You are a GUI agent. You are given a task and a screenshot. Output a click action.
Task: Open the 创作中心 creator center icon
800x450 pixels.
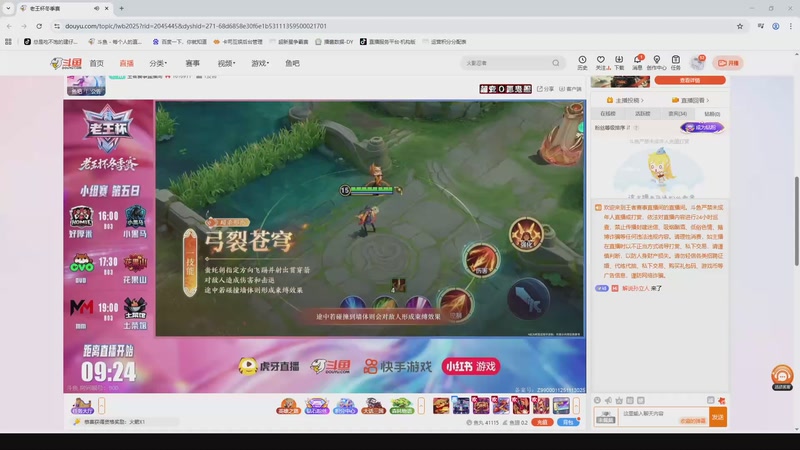click(657, 60)
